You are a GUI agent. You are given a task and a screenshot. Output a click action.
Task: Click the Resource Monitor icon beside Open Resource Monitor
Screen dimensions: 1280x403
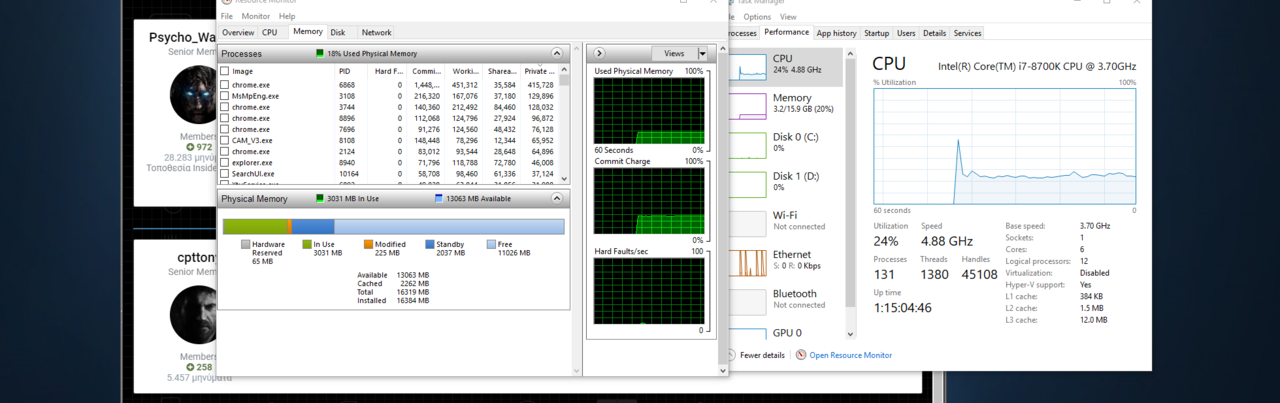(x=801, y=355)
